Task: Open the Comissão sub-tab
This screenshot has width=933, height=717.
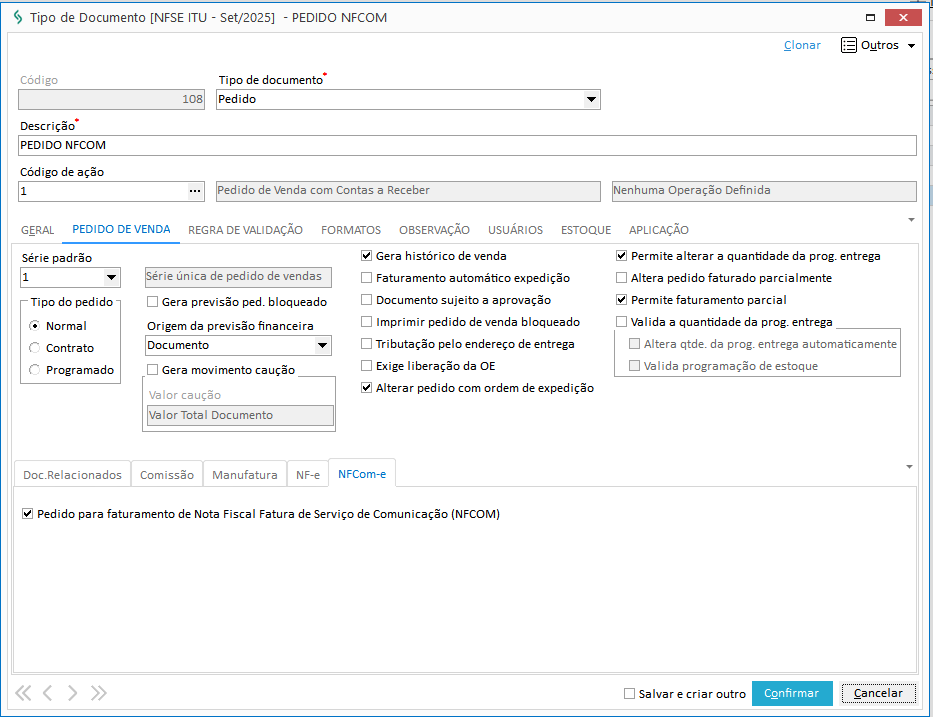Action: (x=167, y=475)
